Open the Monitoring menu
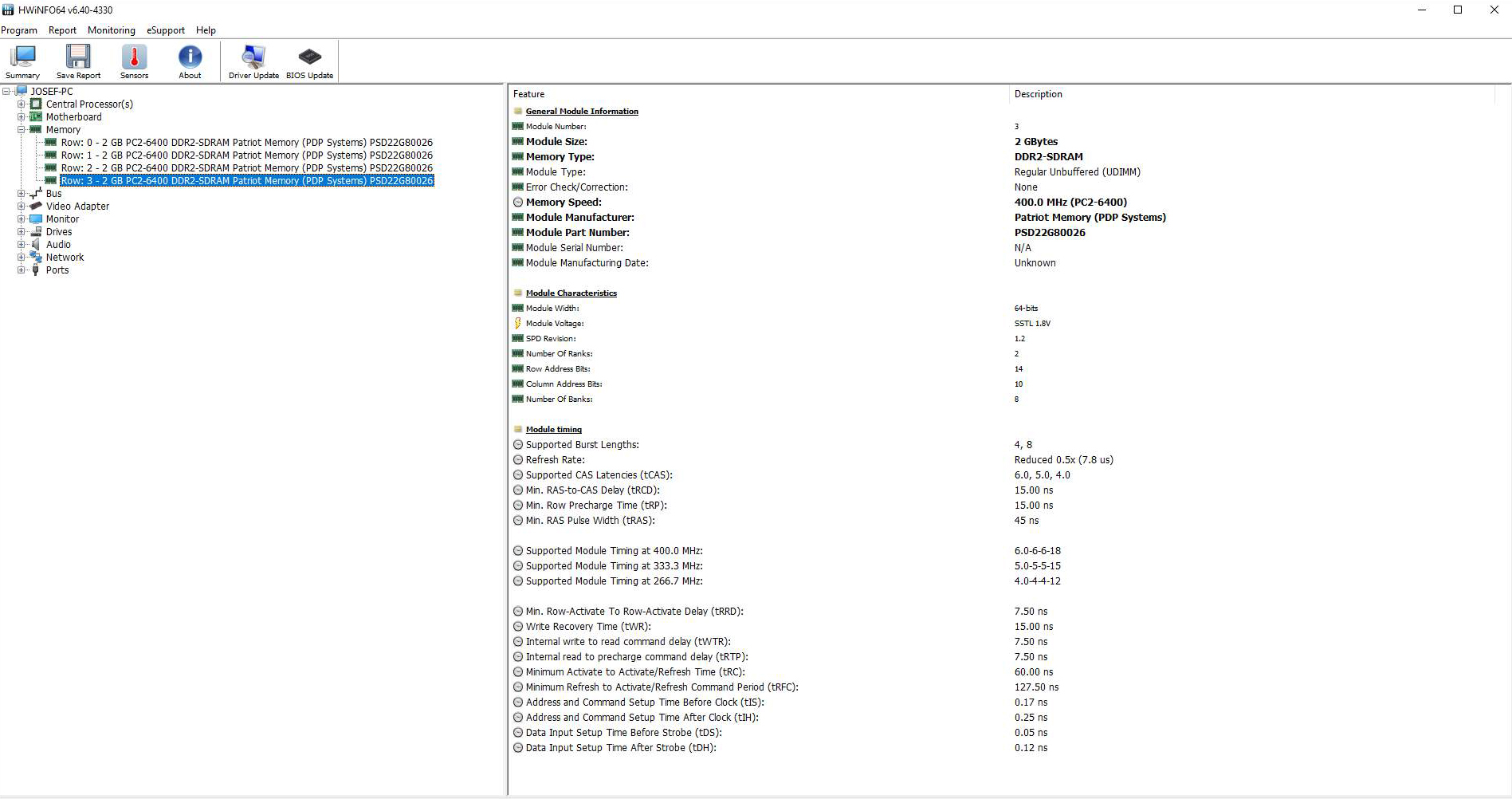This screenshot has height=799, width=1512. pyautogui.click(x=111, y=30)
